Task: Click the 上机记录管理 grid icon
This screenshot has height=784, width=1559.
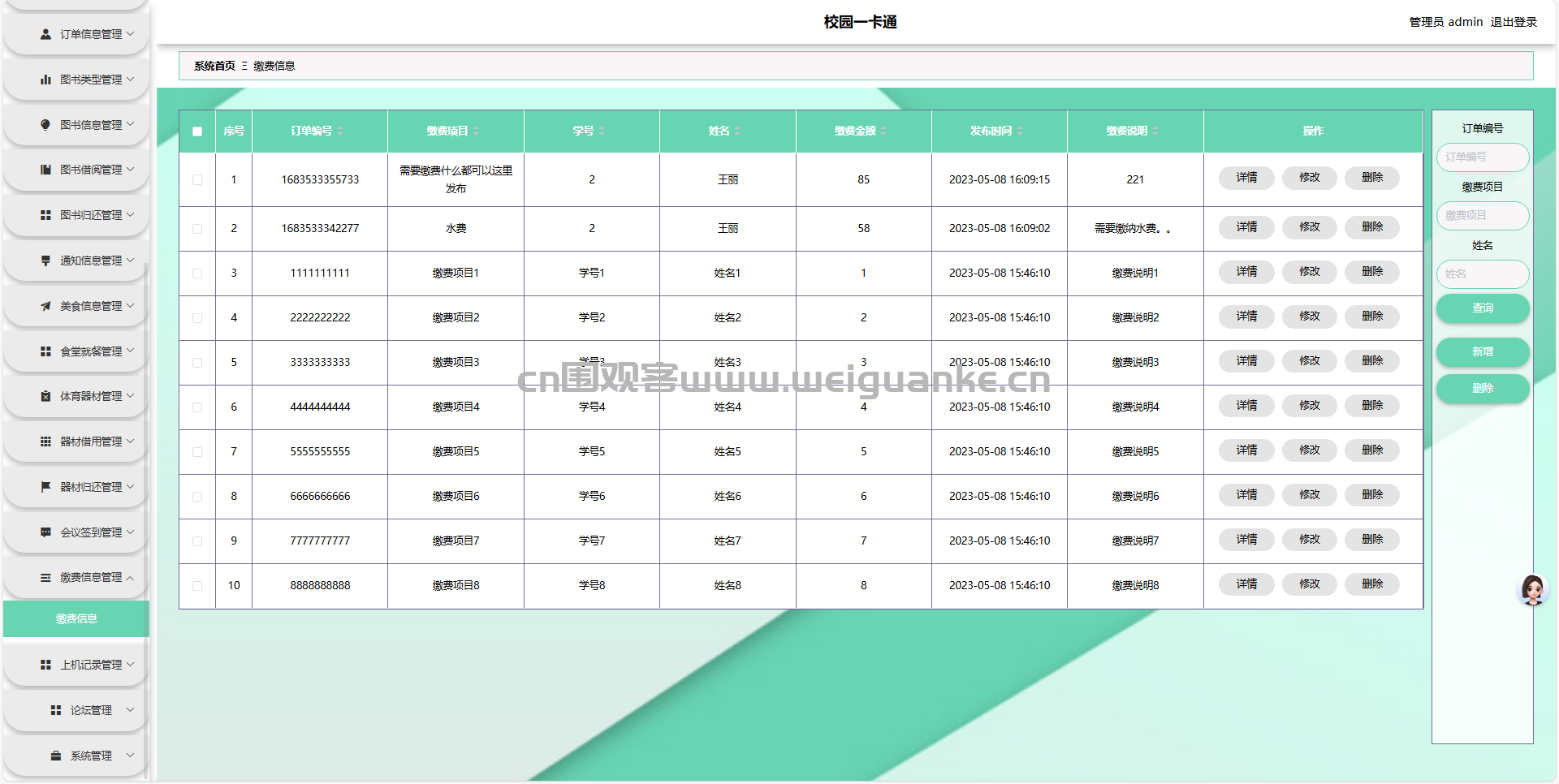Action: pyautogui.click(x=45, y=665)
